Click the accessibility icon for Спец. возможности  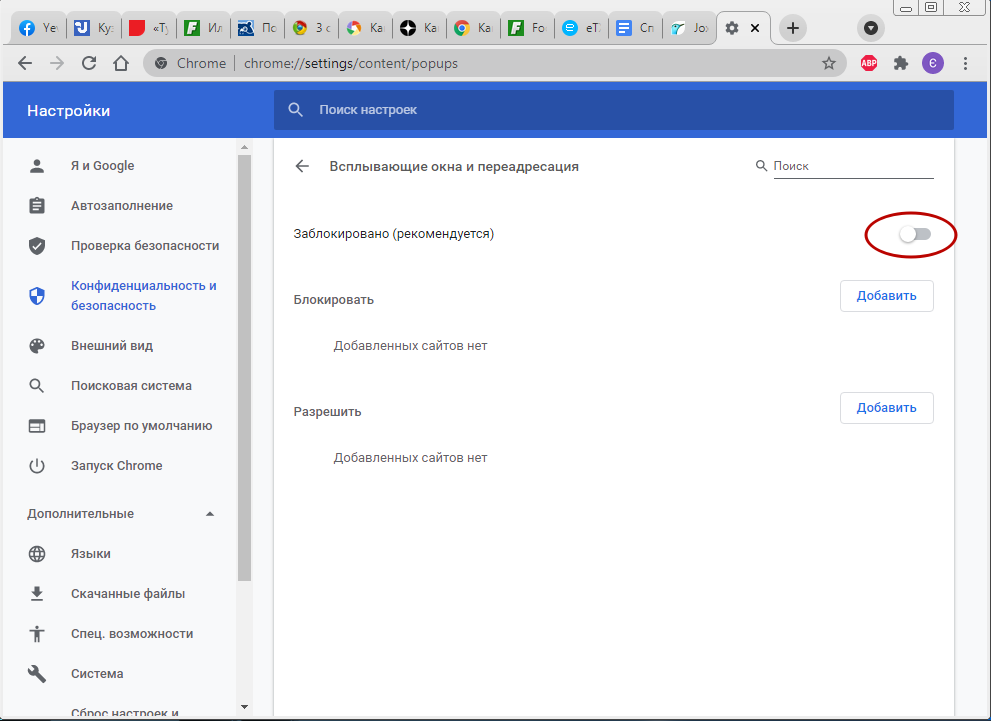37,634
